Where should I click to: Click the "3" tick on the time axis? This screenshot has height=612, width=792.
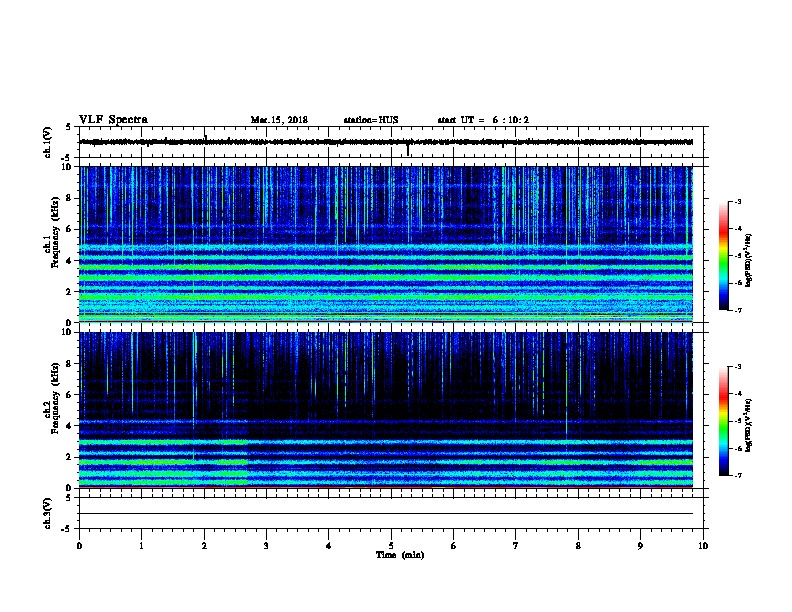click(x=266, y=546)
